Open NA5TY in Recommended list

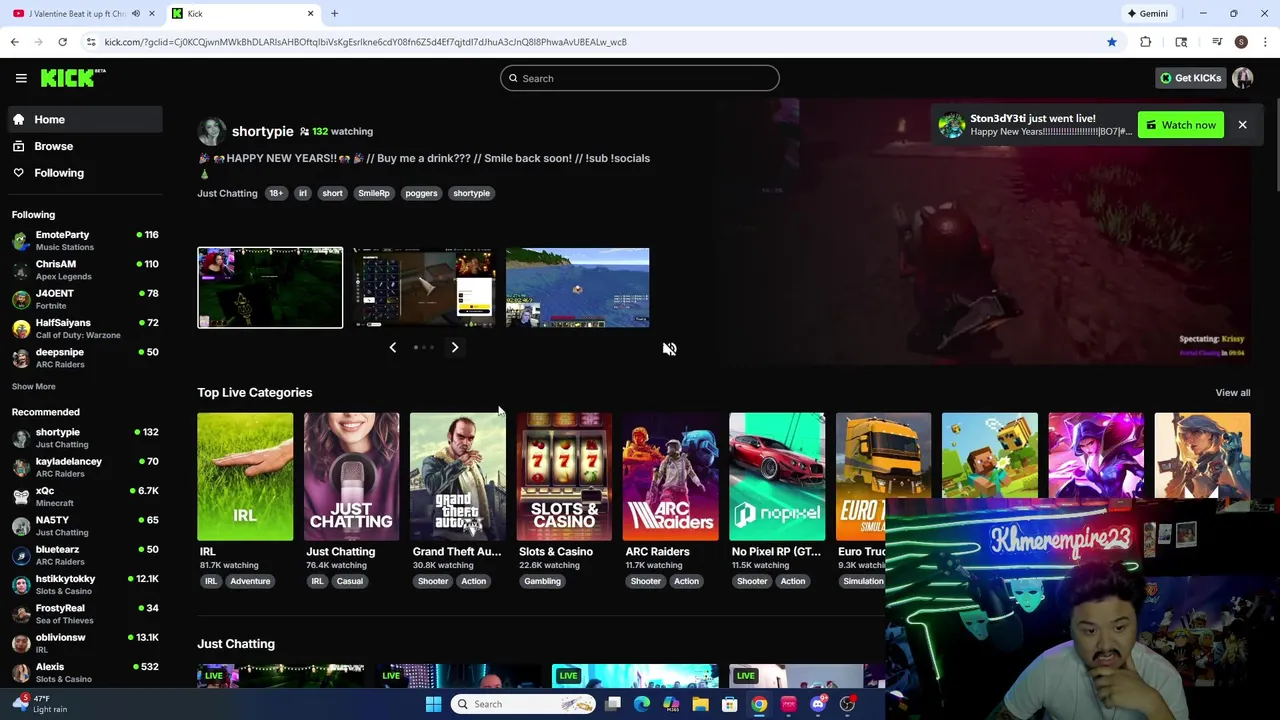[84, 526]
